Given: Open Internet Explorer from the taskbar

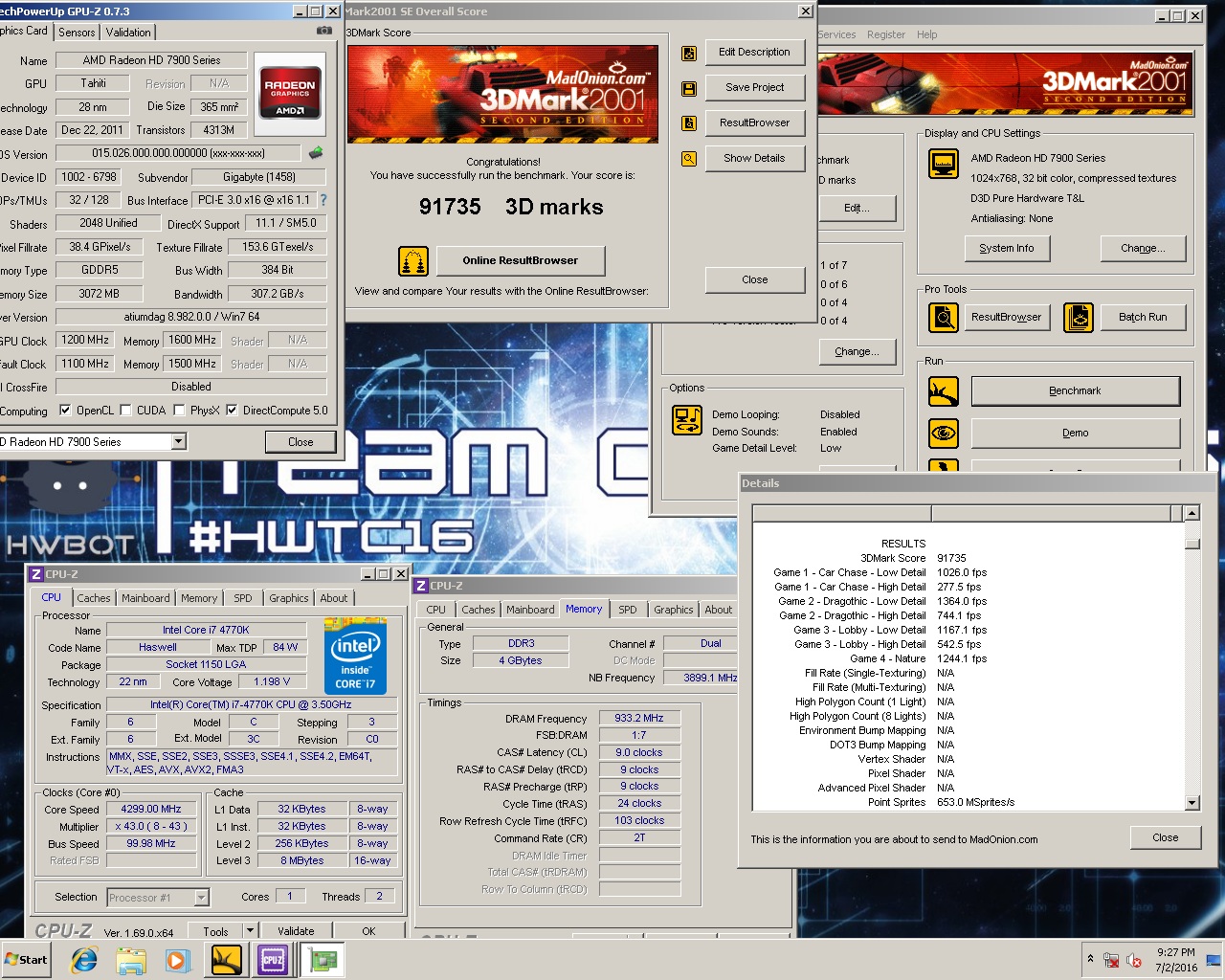Looking at the screenshot, I should coord(84,960).
